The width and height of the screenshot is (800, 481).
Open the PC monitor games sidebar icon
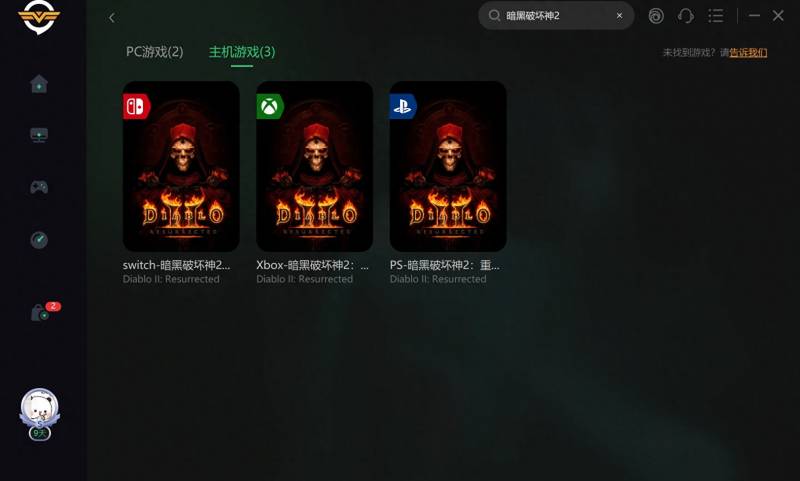click(x=39, y=135)
